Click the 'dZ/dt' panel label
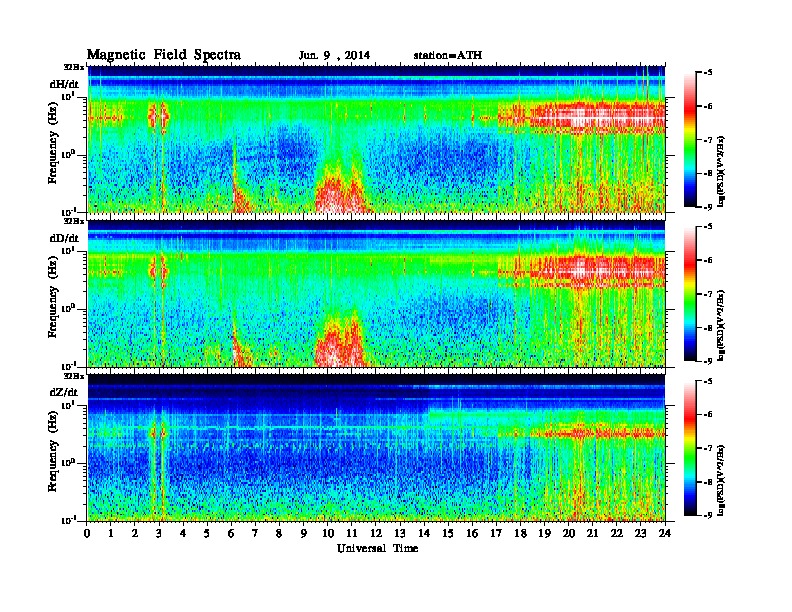The image size is (792, 612). pyautogui.click(x=64, y=392)
